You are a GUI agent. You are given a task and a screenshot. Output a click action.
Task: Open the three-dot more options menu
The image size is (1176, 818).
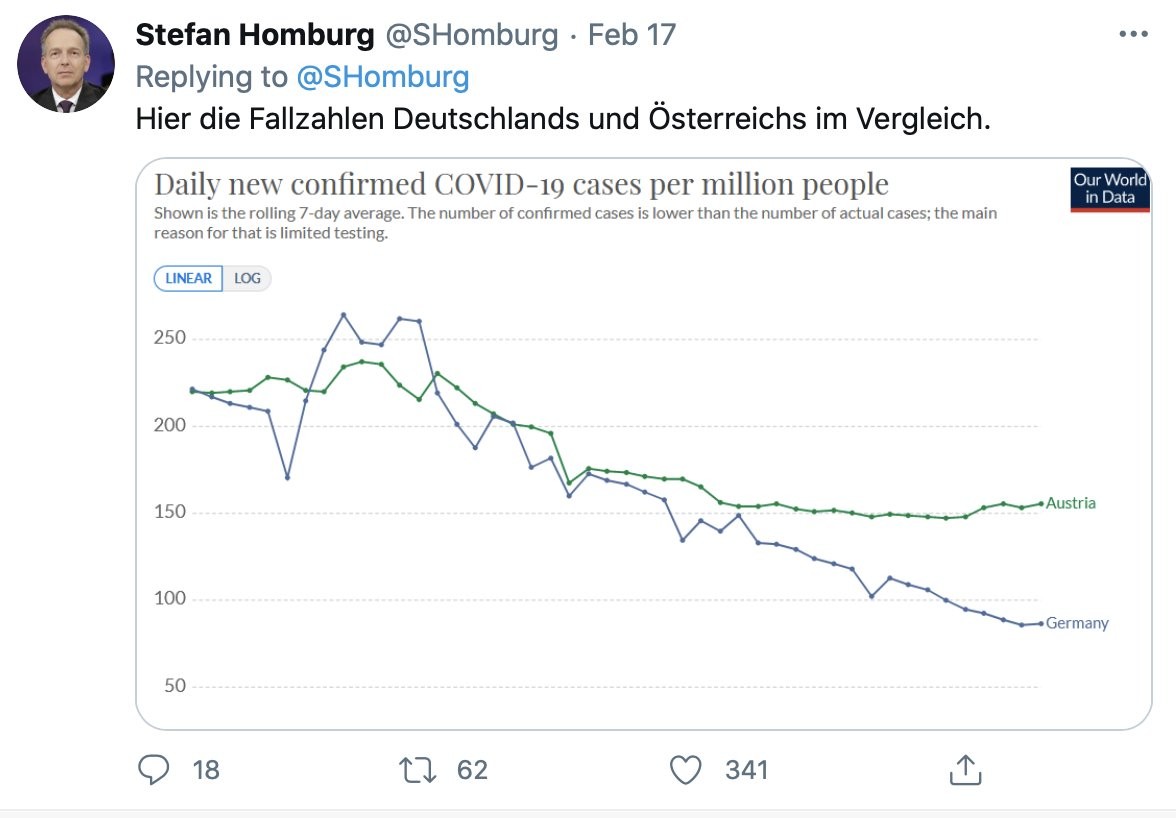point(1133,34)
